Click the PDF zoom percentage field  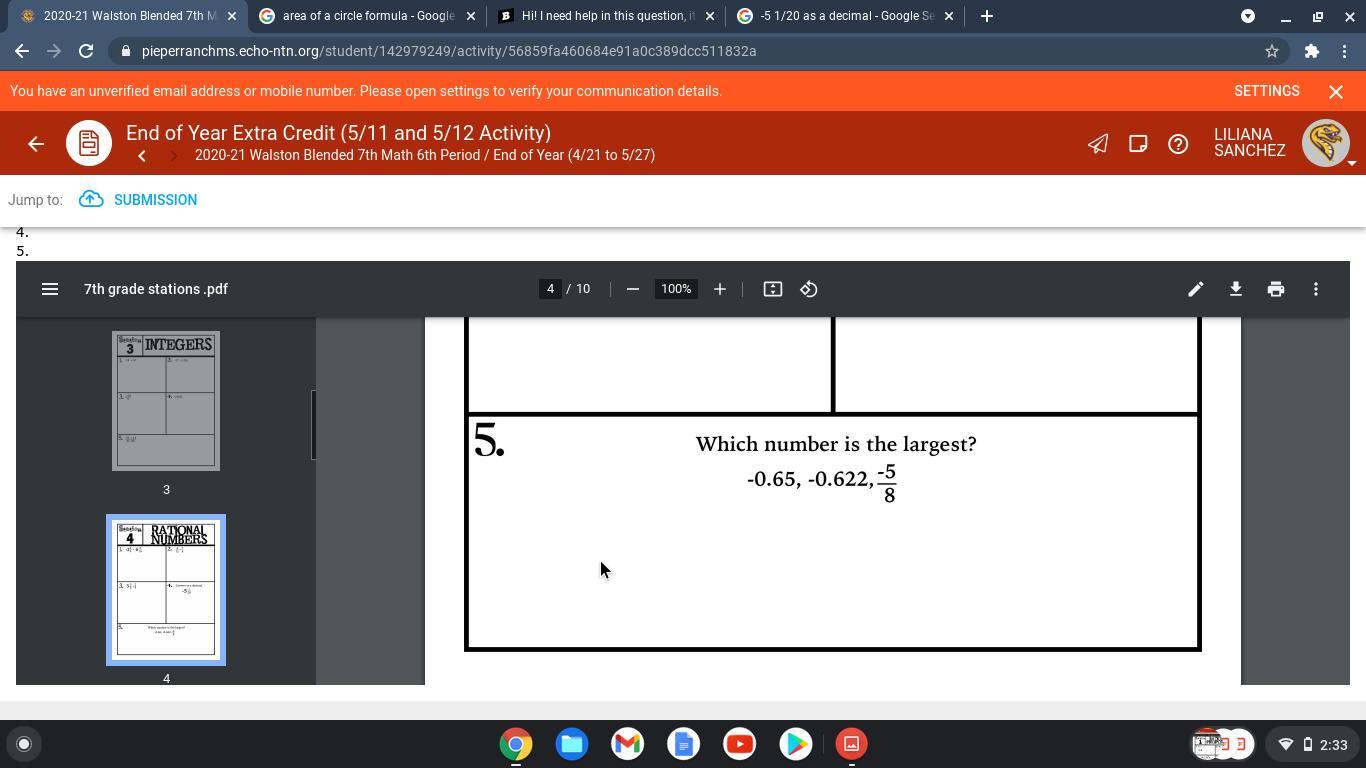676,289
